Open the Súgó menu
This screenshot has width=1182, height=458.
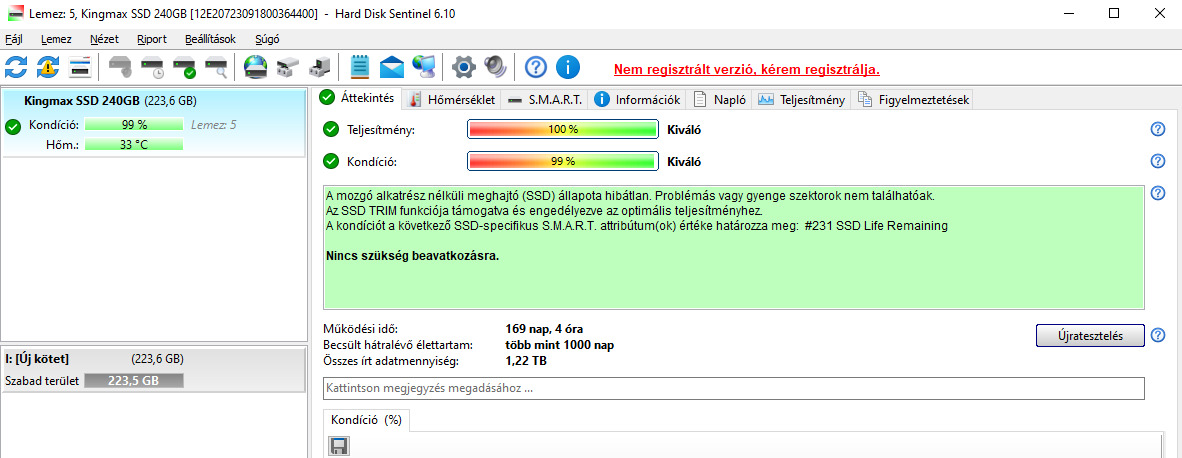(x=268, y=40)
